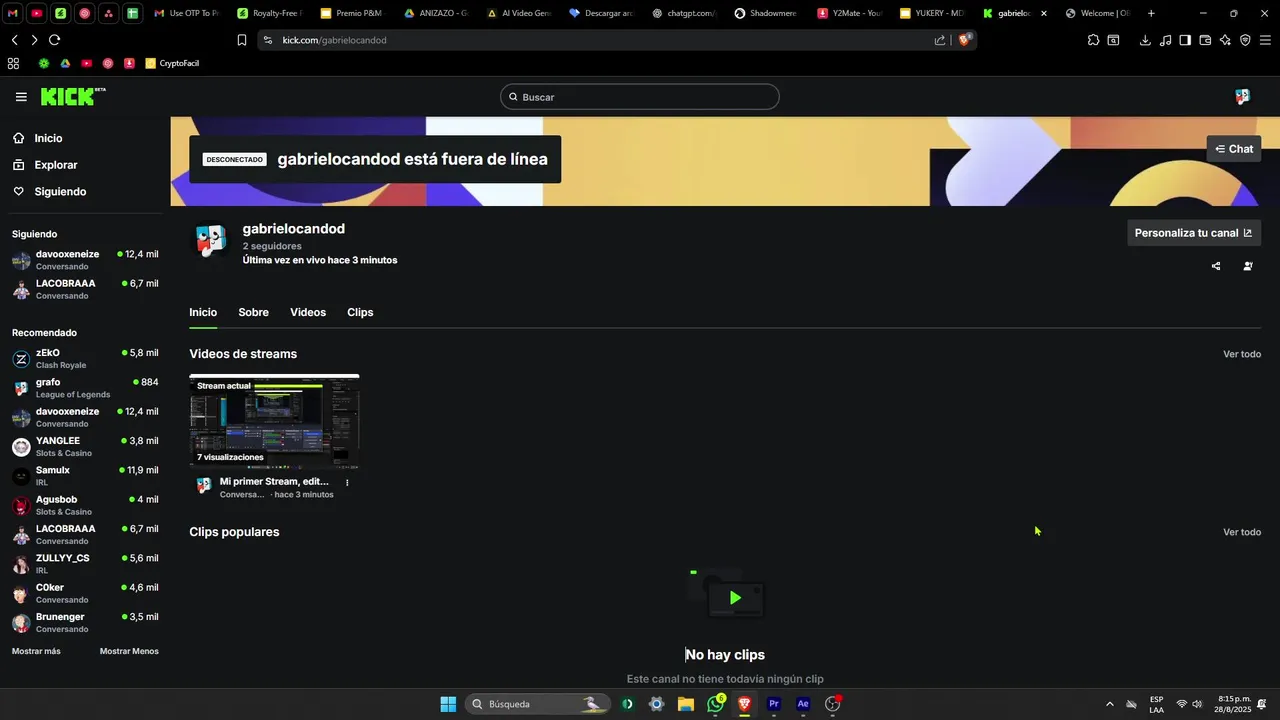Screen dimensions: 1280x720
Task: Open the browser main menu icon
Action: (1266, 40)
